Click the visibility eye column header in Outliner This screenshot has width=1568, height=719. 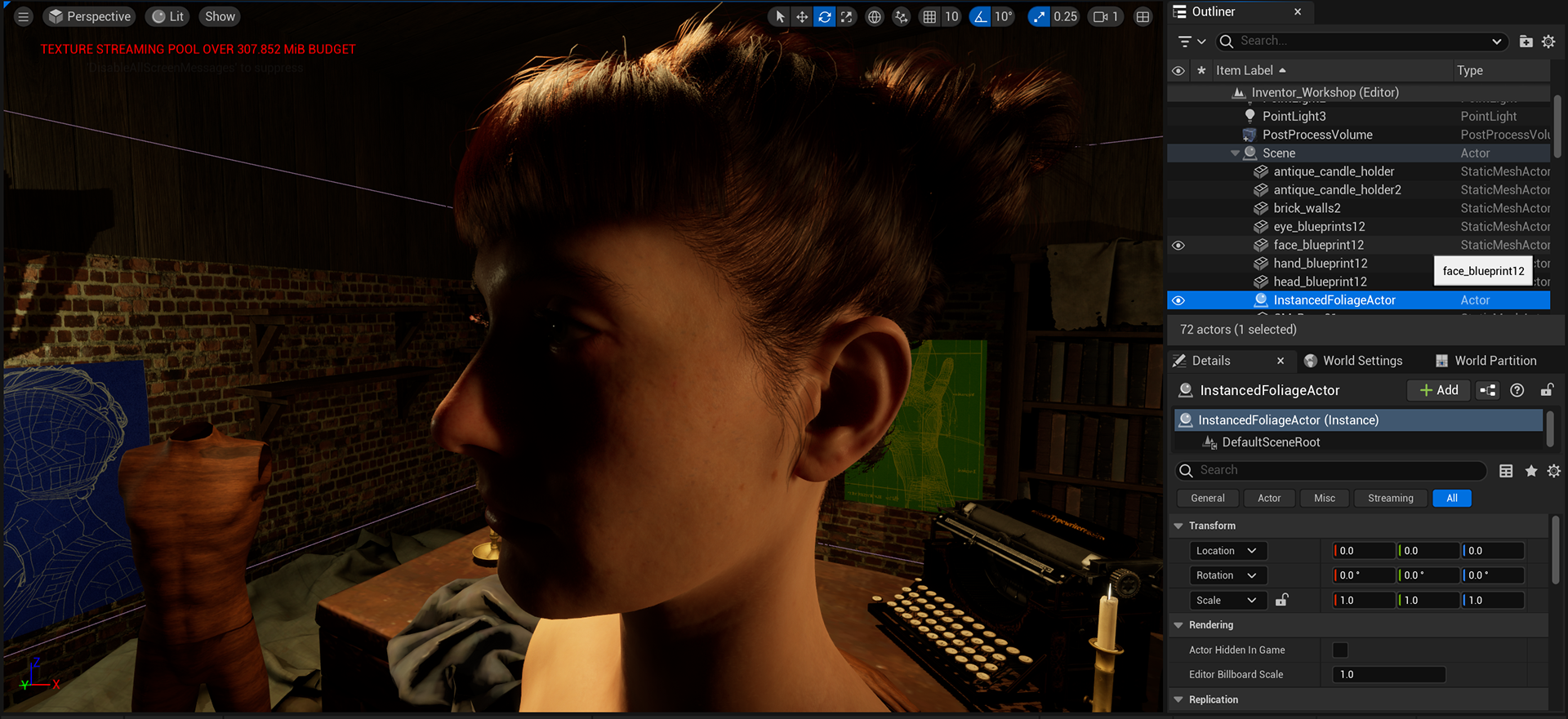tap(1178, 70)
